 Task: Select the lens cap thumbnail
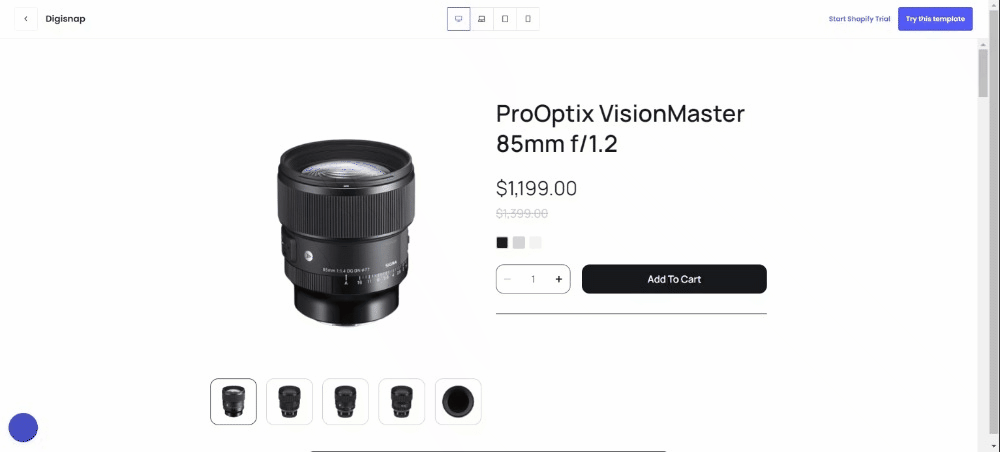click(458, 401)
